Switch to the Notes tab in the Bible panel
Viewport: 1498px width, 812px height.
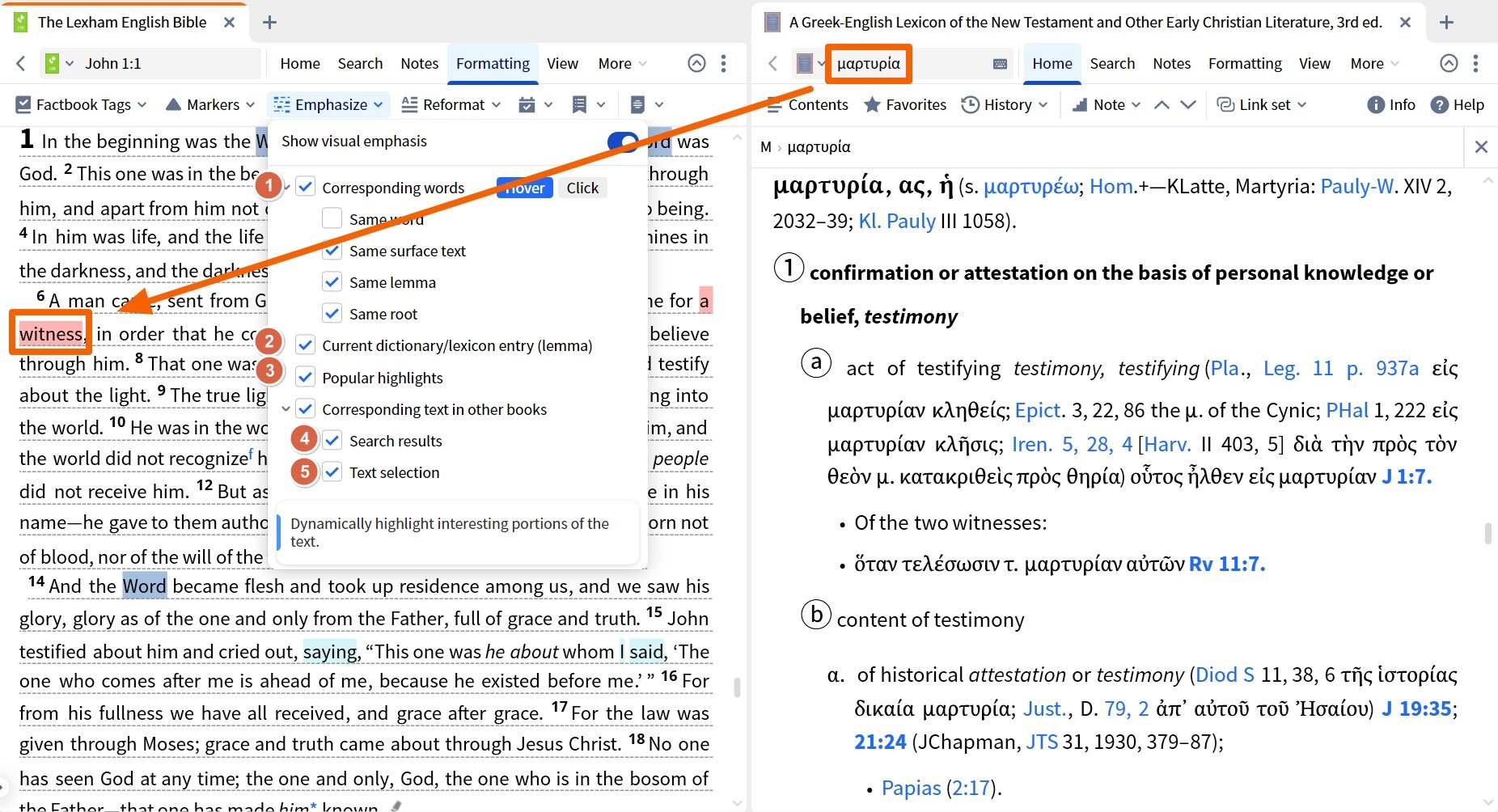point(419,63)
